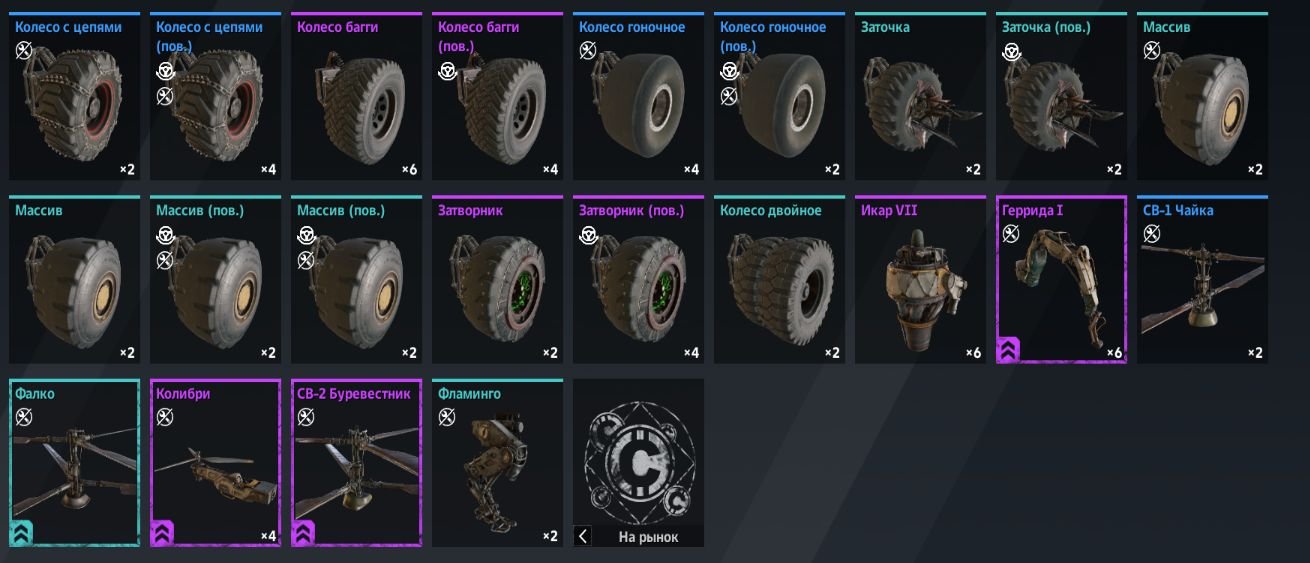Choose the СВ-2 Буревестник rotor
The height and width of the screenshot is (563, 1310).
click(356, 463)
